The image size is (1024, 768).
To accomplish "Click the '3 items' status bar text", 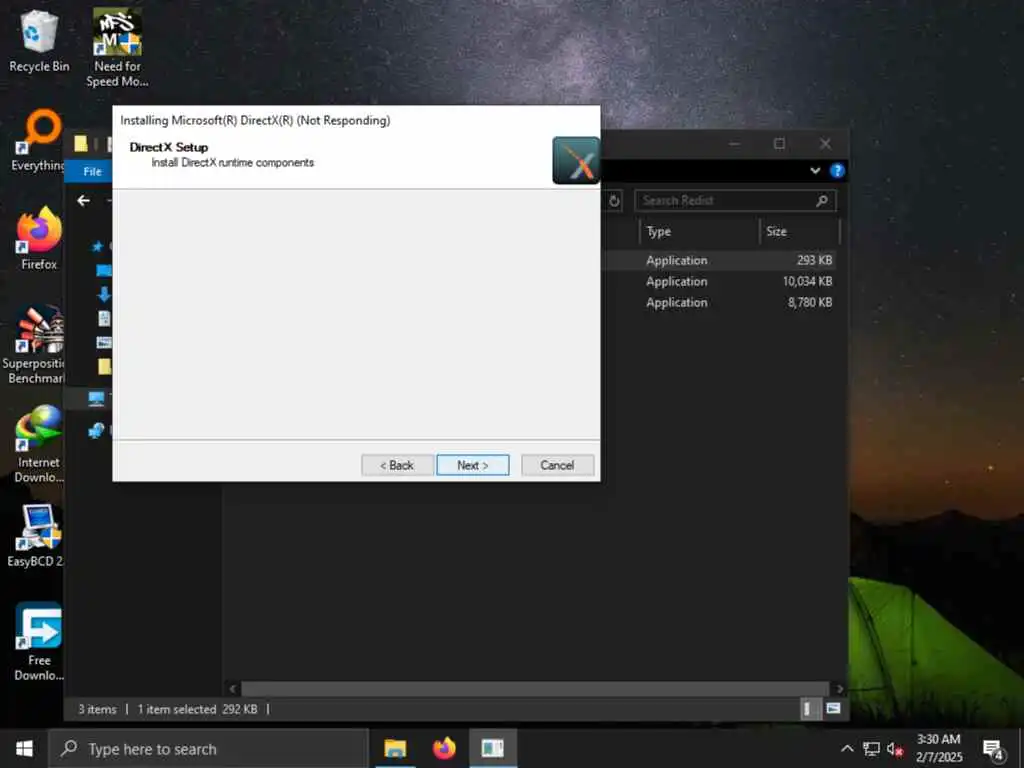I will coord(97,709).
